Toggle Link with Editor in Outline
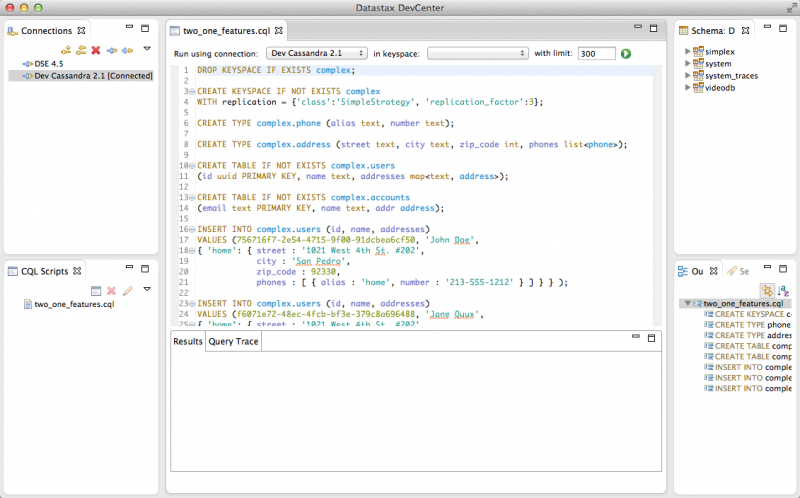 tap(767, 291)
